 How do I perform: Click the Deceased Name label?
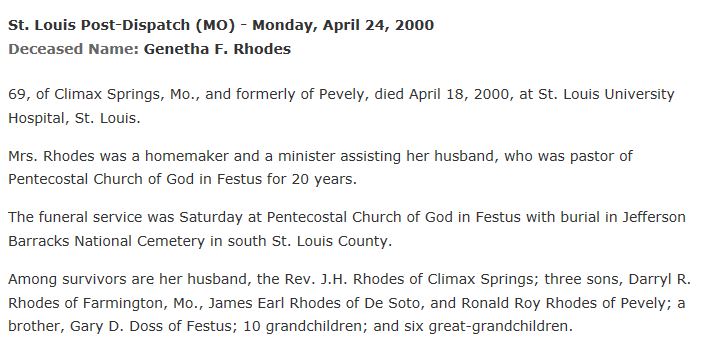click(74, 49)
